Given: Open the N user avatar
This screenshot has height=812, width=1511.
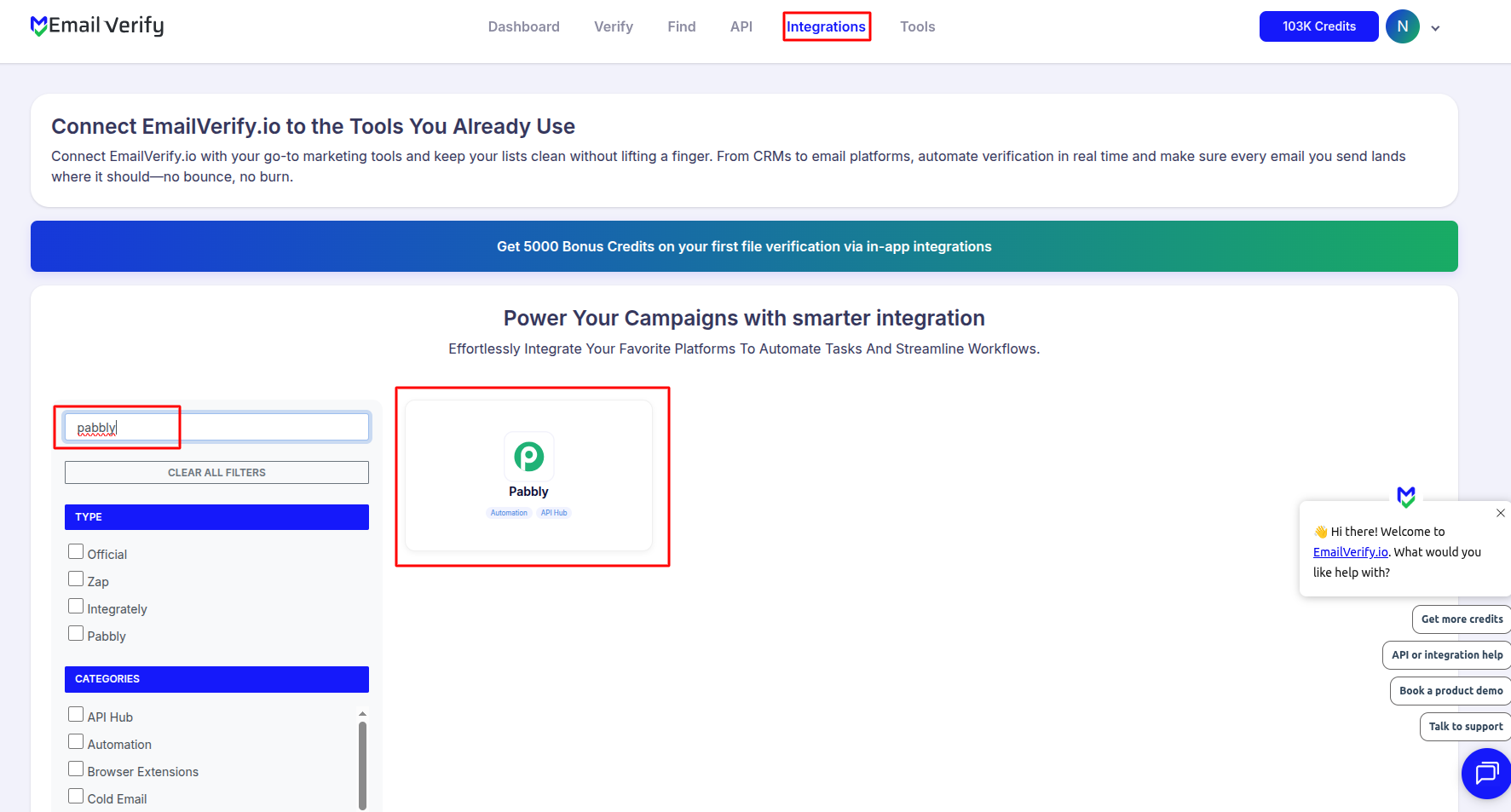Looking at the screenshot, I should click(1402, 26).
